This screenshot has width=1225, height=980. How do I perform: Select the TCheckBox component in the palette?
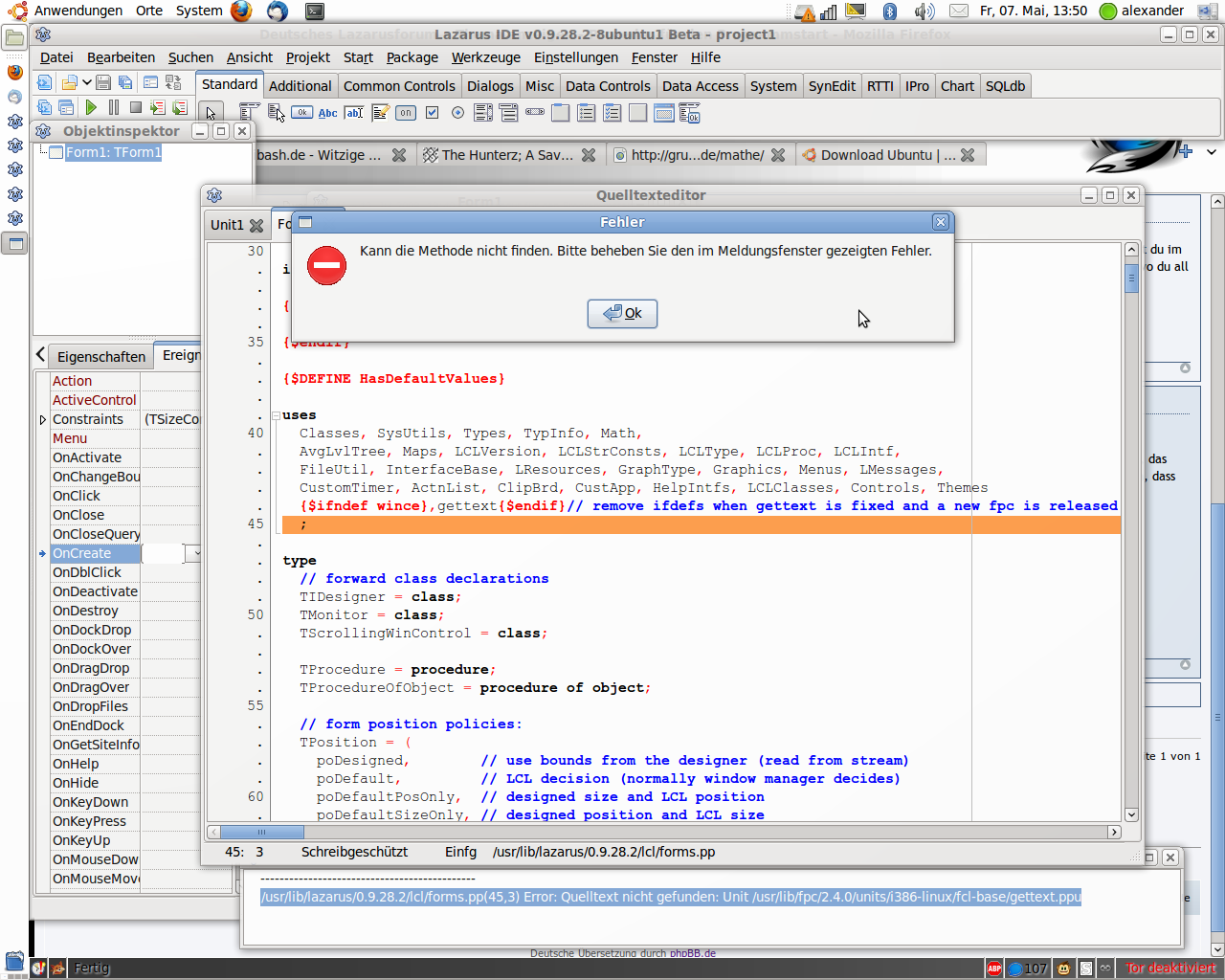tap(432, 113)
